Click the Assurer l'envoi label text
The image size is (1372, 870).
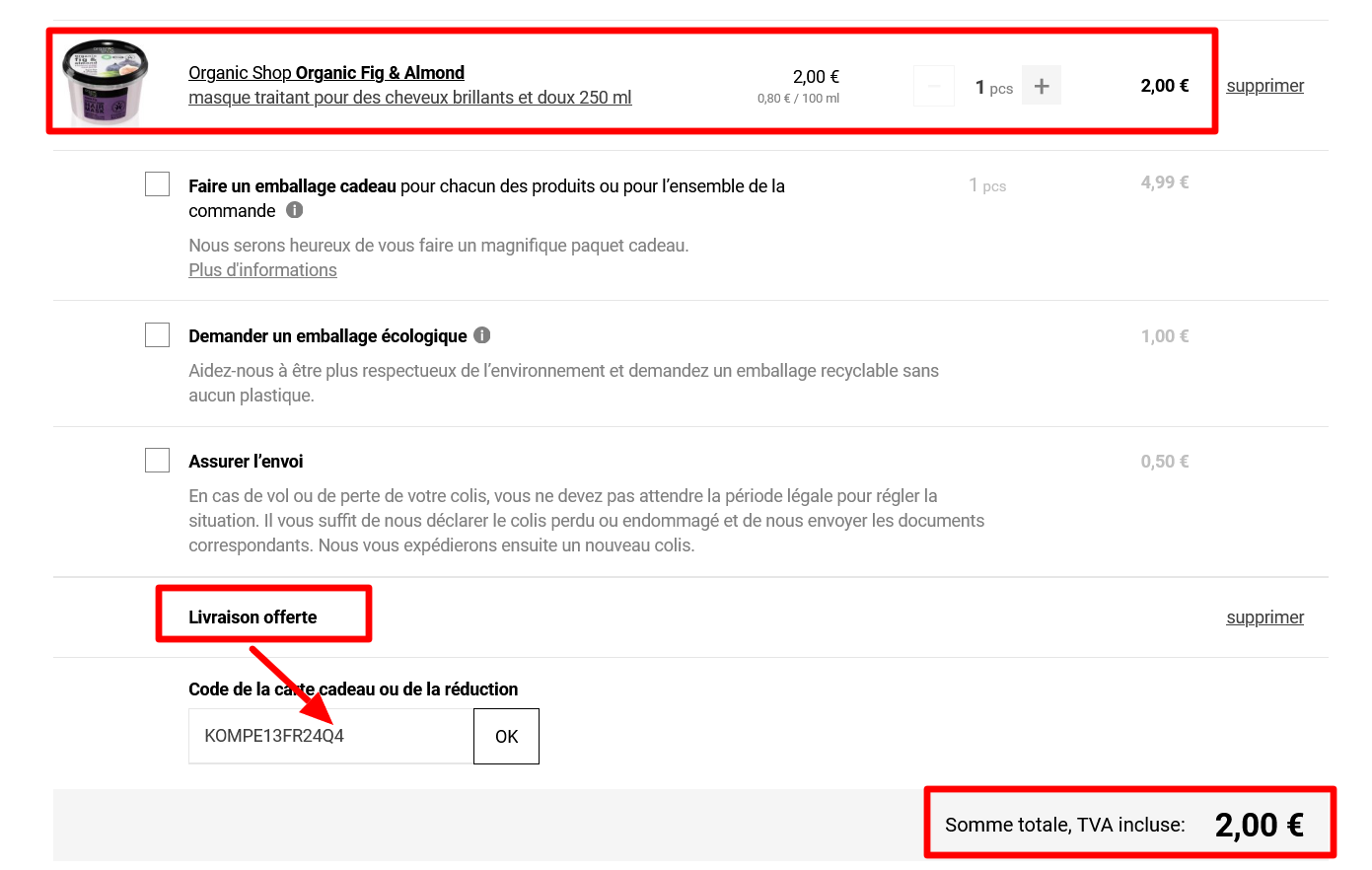(x=246, y=462)
